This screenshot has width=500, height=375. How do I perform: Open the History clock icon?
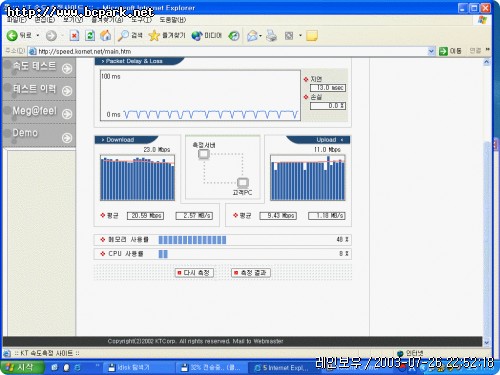coord(234,35)
